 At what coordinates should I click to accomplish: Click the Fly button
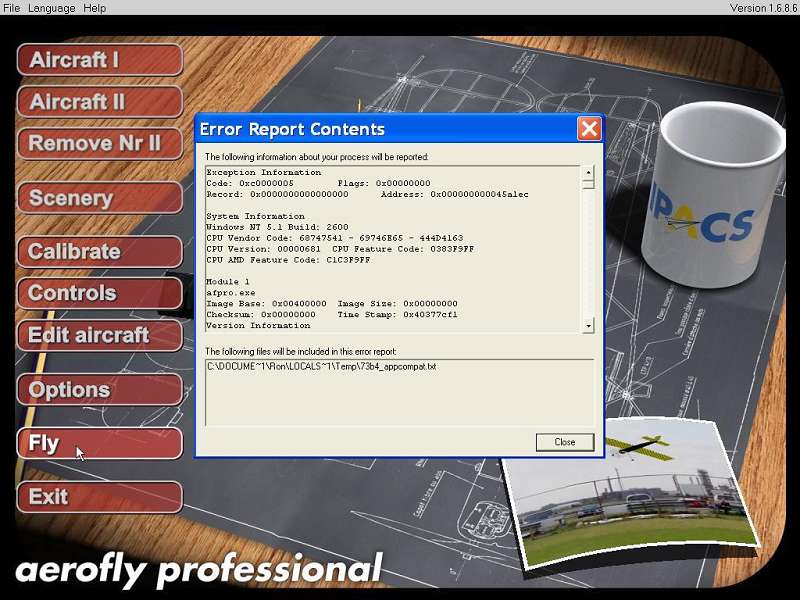(100, 443)
